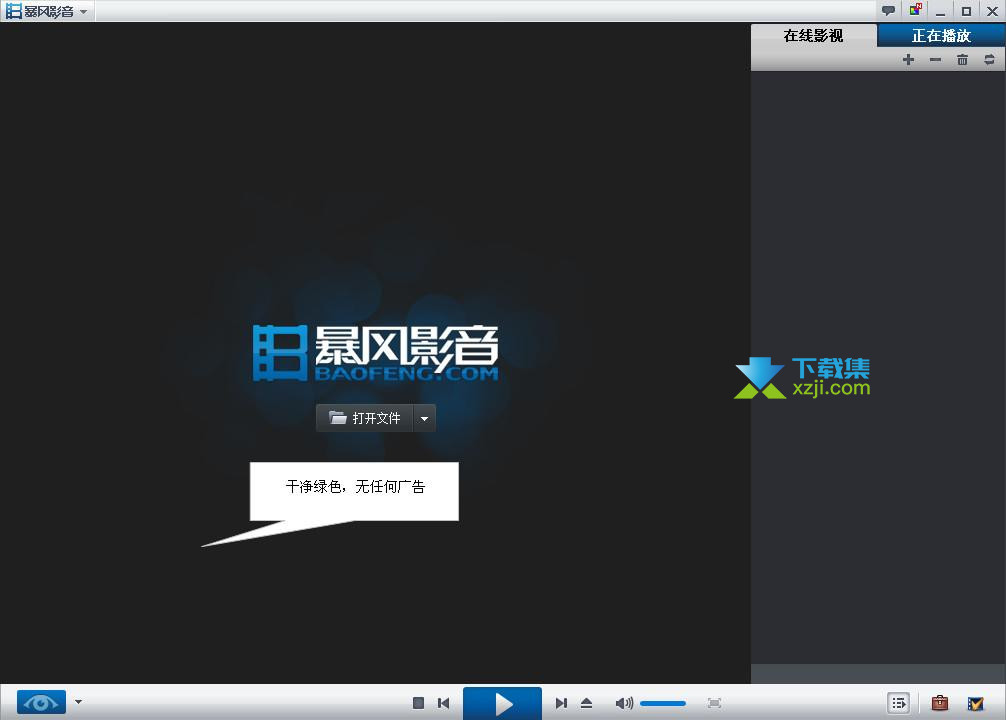
Task: Adjust the volume slider
Action: [x=663, y=703]
